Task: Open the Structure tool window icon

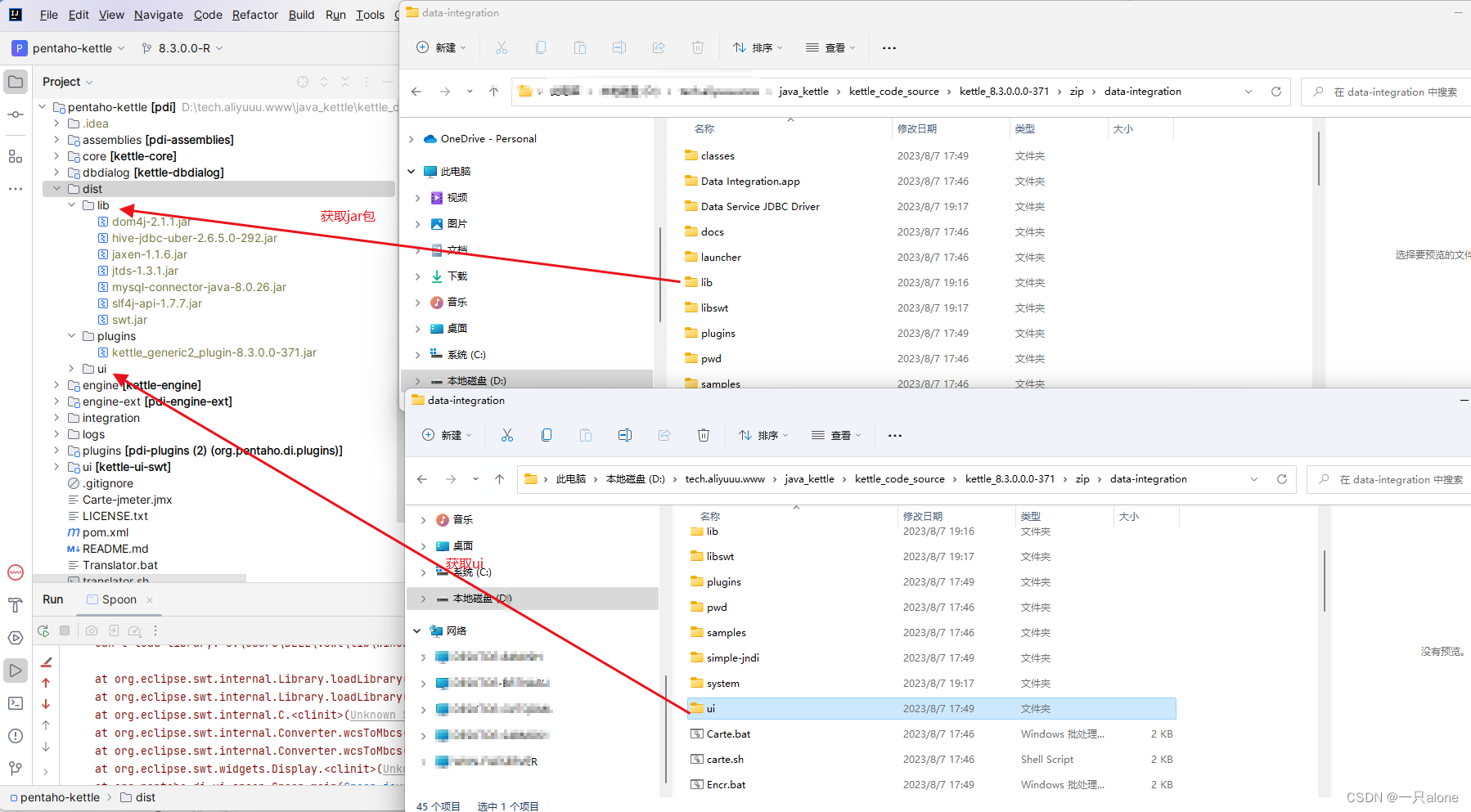Action: [16, 156]
